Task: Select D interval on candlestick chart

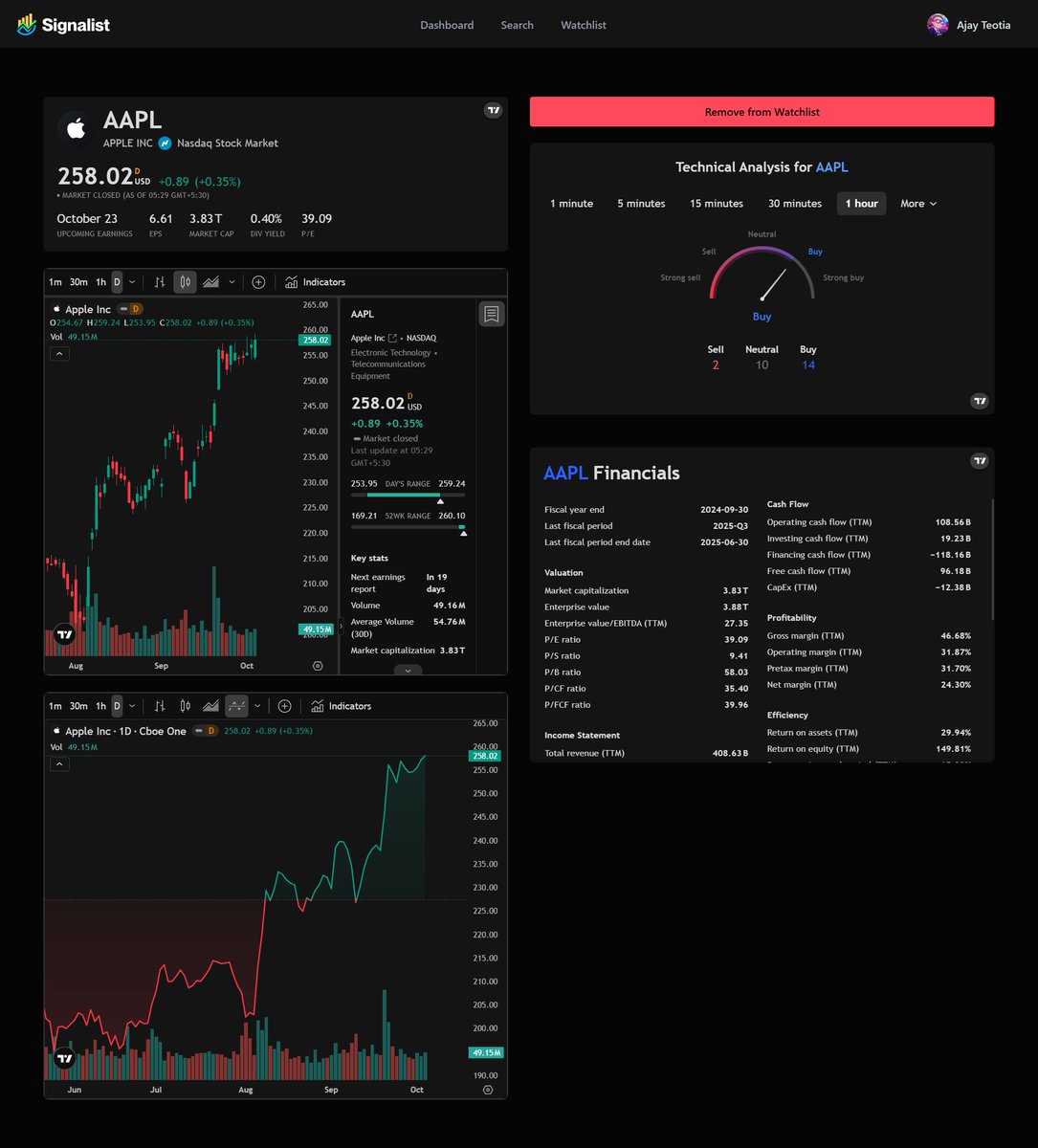Action: tap(117, 282)
